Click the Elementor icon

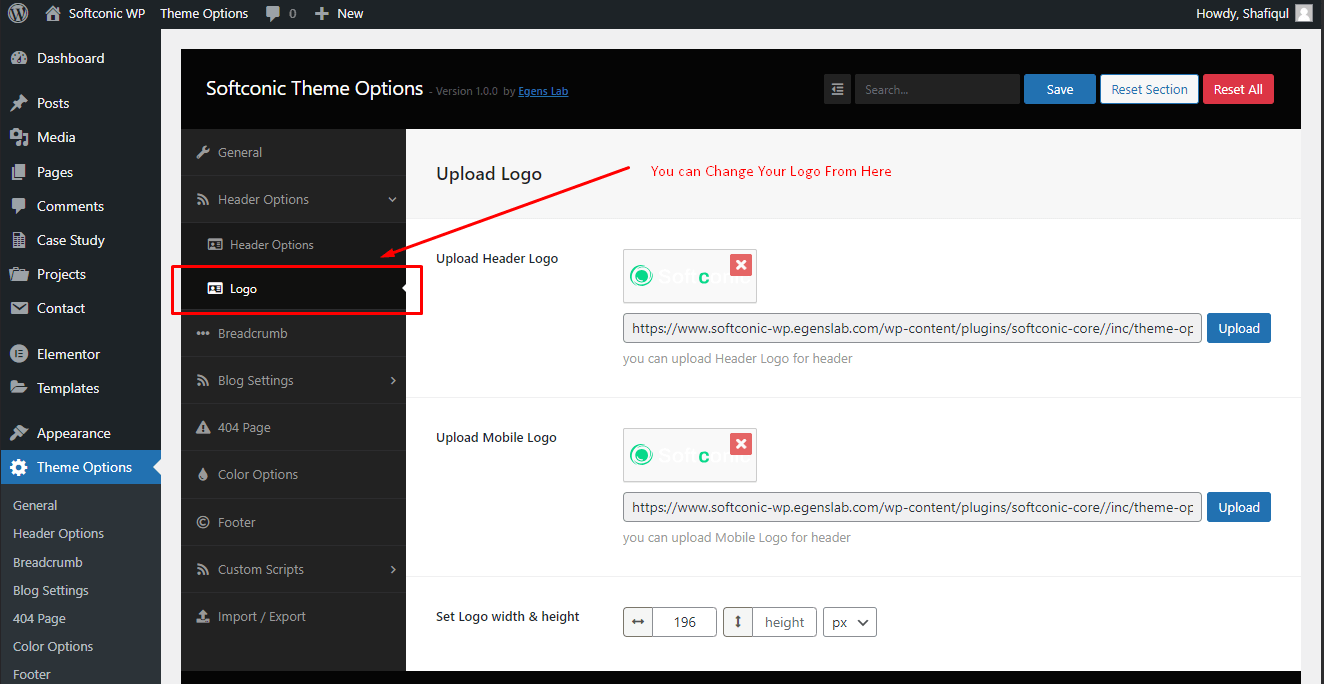(18, 354)
